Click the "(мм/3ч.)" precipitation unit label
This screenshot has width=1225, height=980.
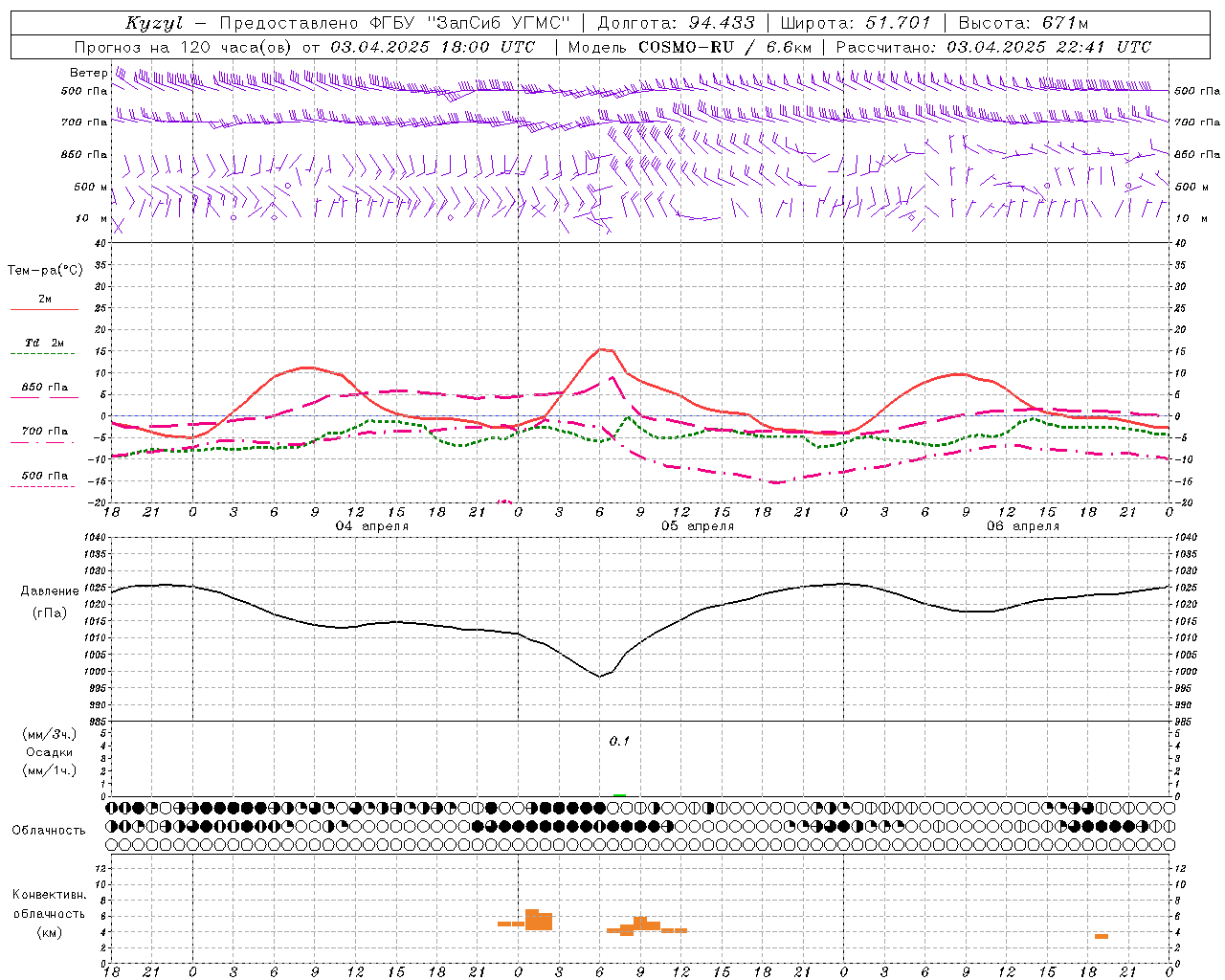point(49,734)
